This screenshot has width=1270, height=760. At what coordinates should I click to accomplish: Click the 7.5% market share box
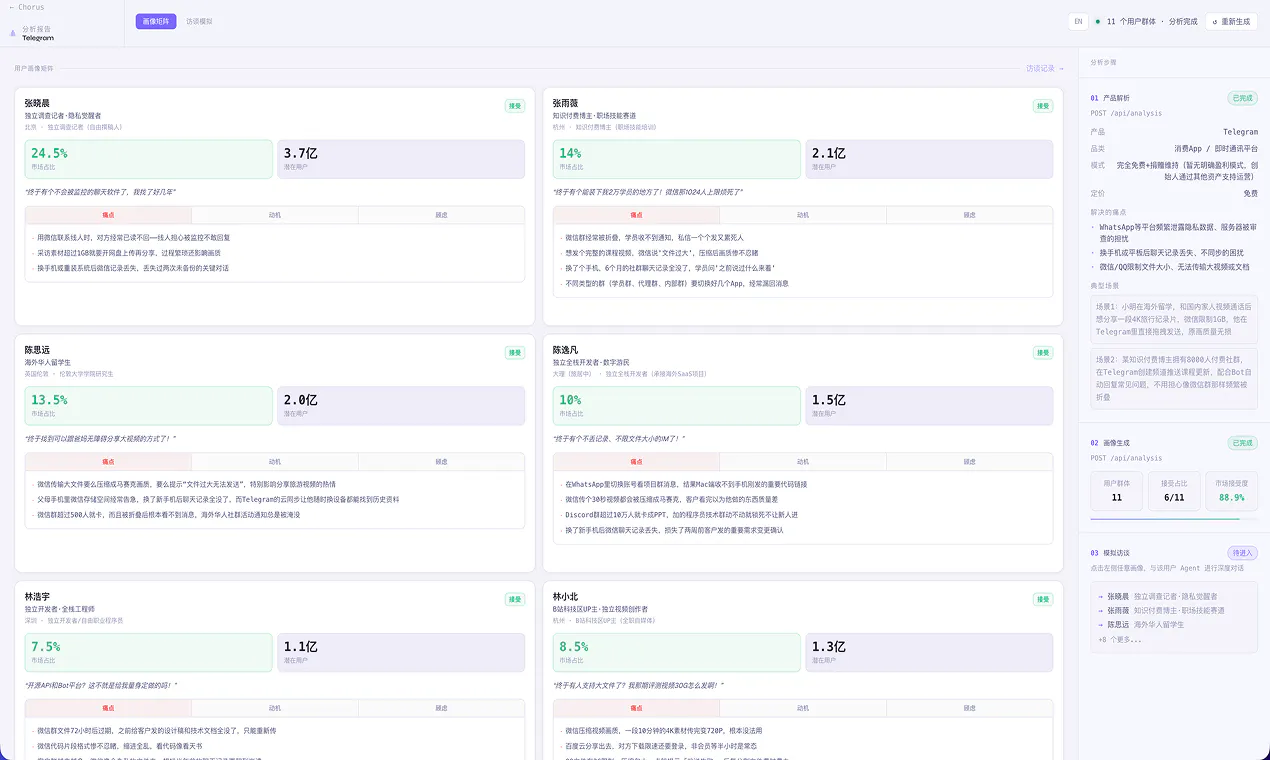pos(148,652)
